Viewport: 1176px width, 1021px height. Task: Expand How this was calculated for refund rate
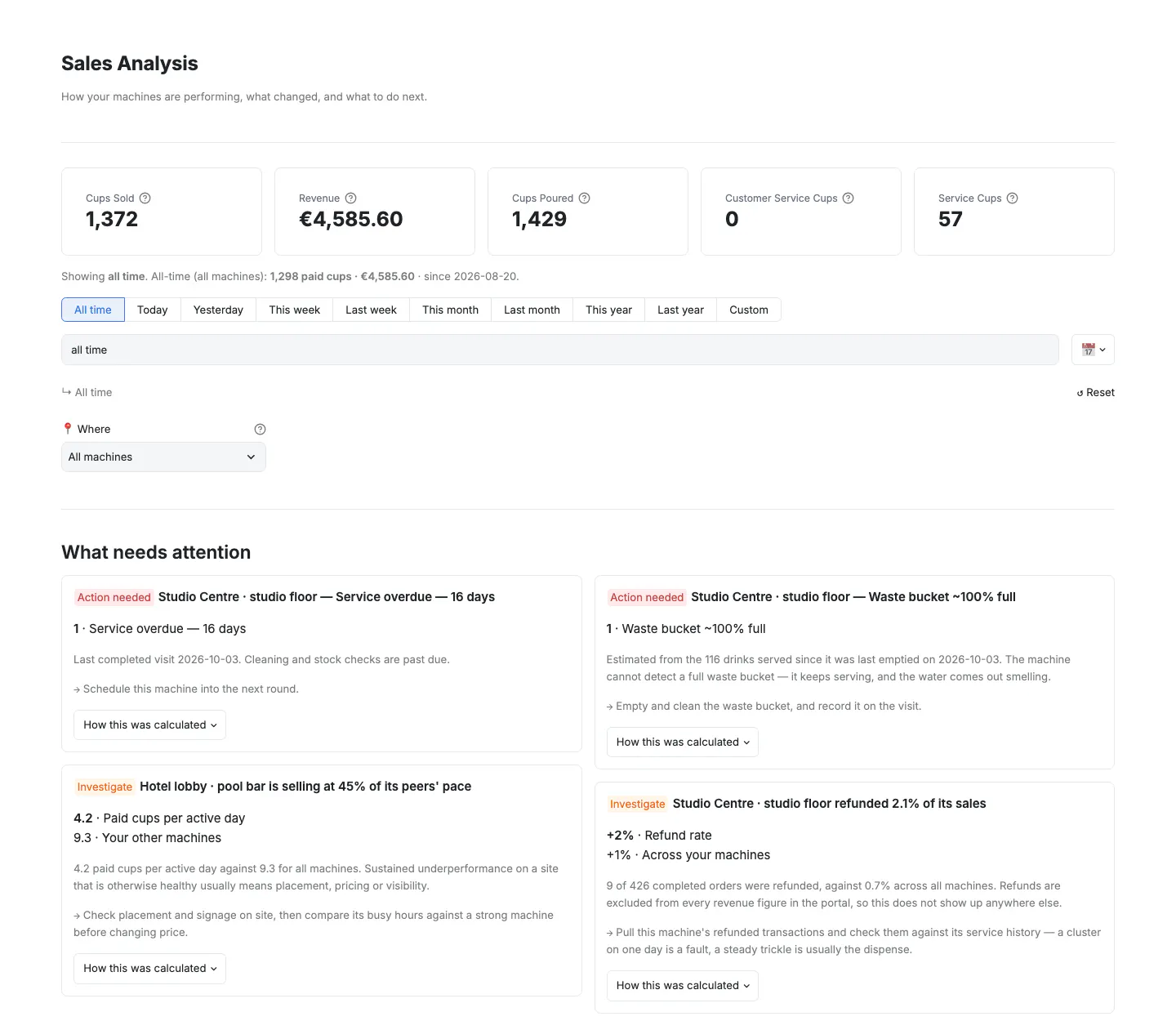click(x=683, y=986)
